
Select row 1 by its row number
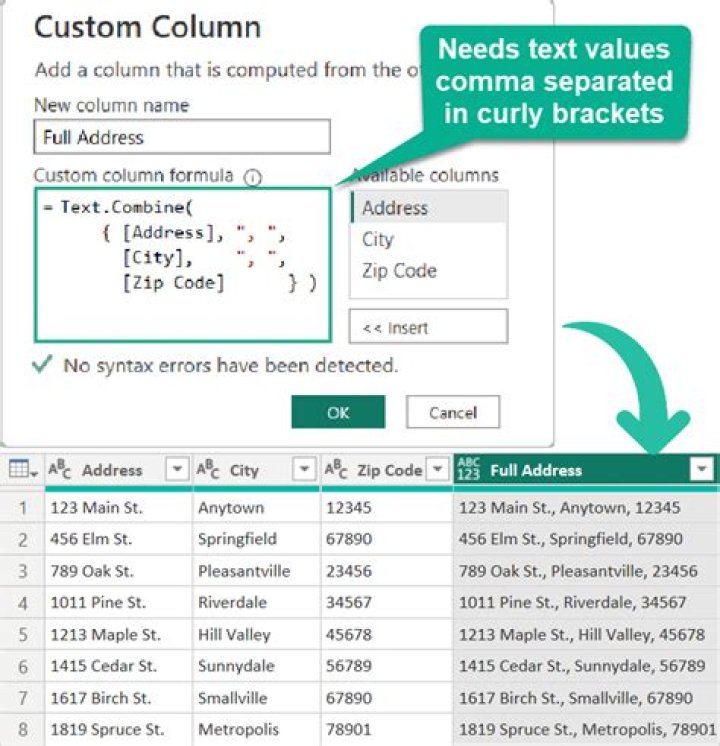pos(22,508)
